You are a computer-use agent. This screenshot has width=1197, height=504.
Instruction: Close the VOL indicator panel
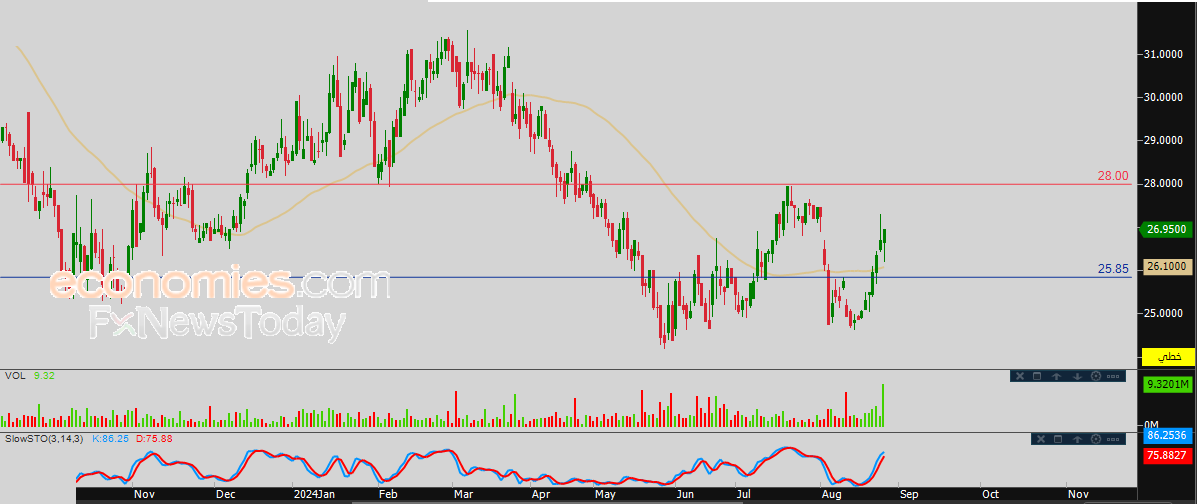[x=1020, y=376]
